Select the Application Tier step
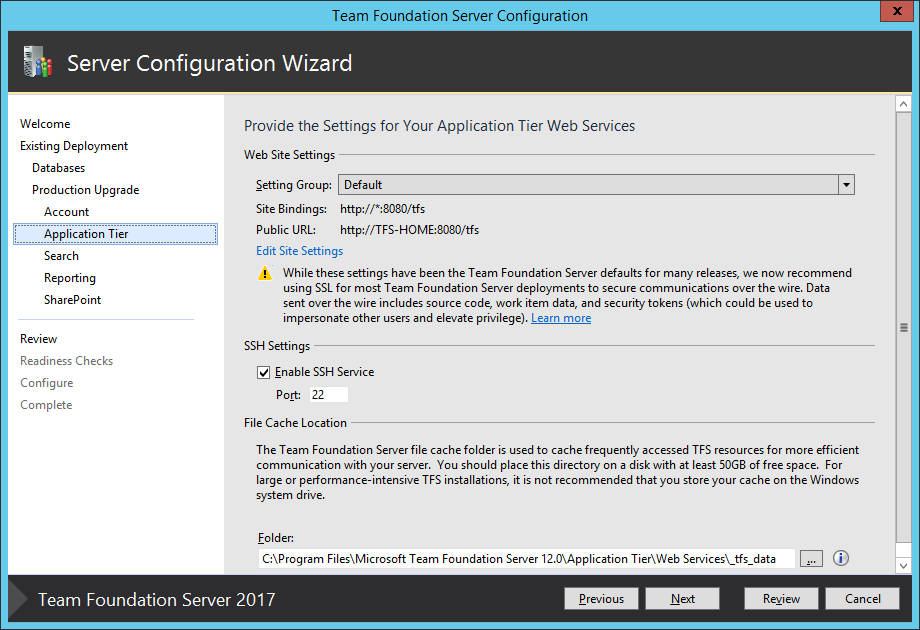This screenshot has width=920, height=630. tap(116, 234)
